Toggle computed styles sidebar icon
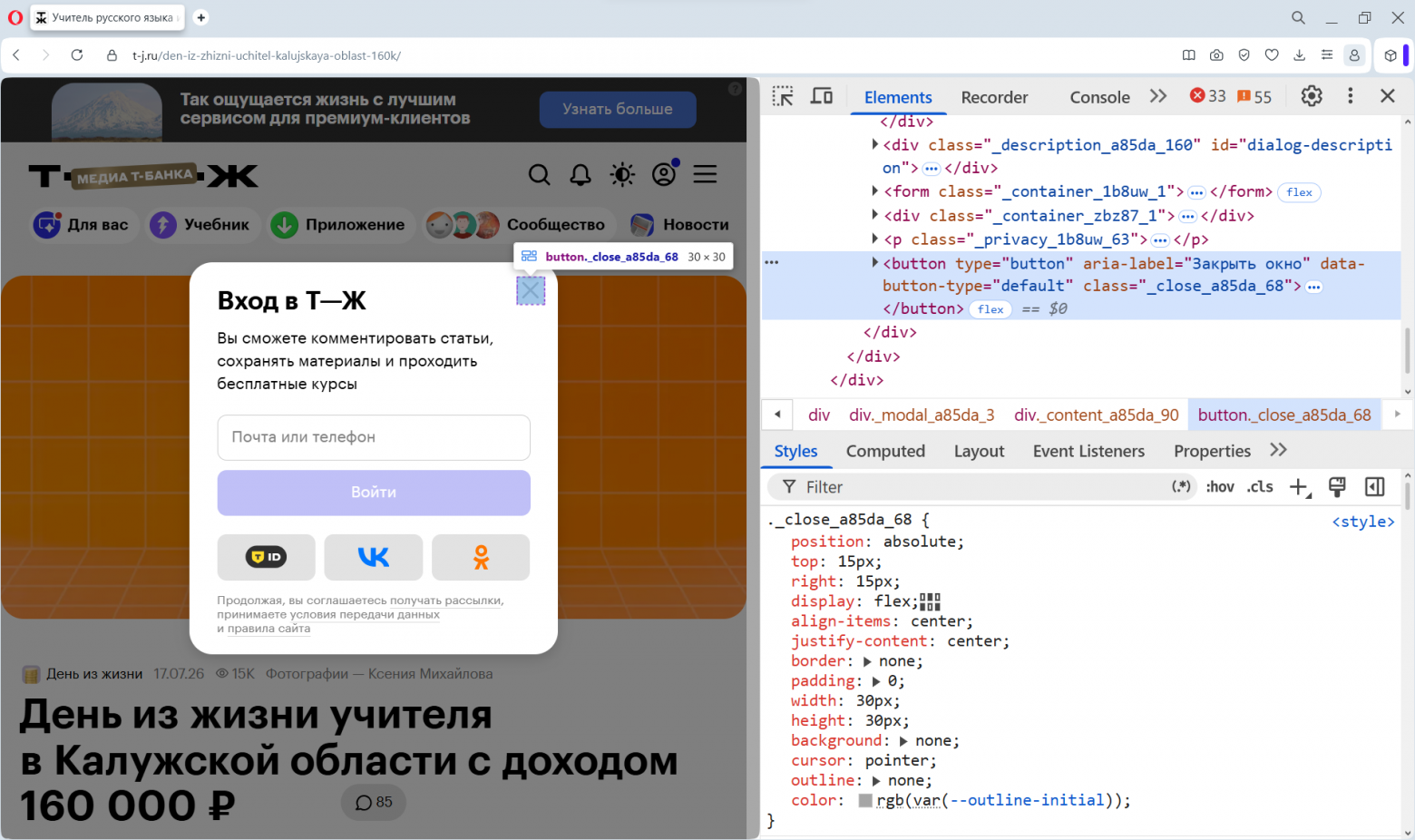The height and width of the screenshot is (840, 1415). [1375, 487]
